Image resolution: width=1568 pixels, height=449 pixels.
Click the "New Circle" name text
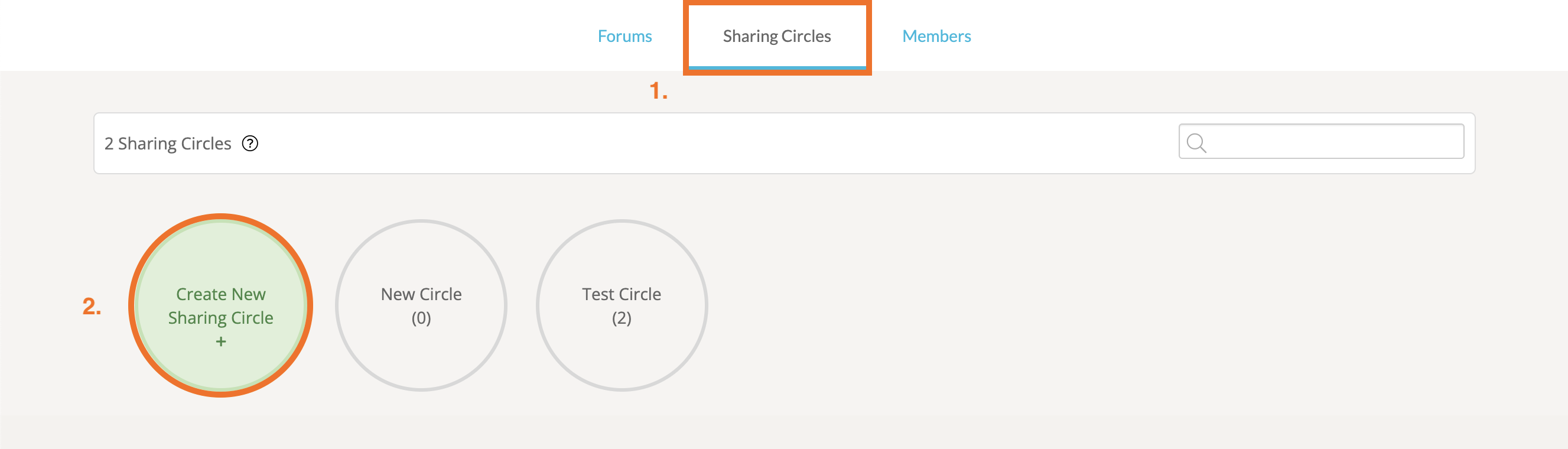(x=421, y=294)
